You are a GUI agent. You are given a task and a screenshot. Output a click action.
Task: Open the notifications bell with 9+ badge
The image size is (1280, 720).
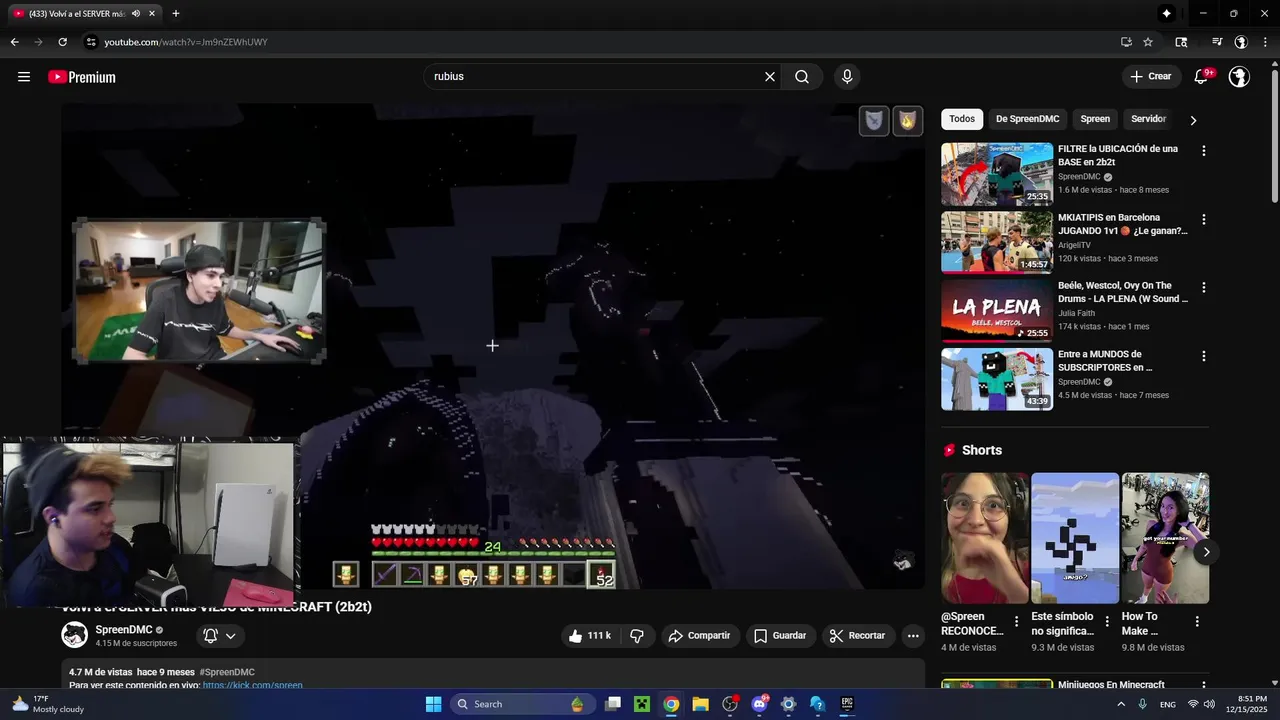1202,77
